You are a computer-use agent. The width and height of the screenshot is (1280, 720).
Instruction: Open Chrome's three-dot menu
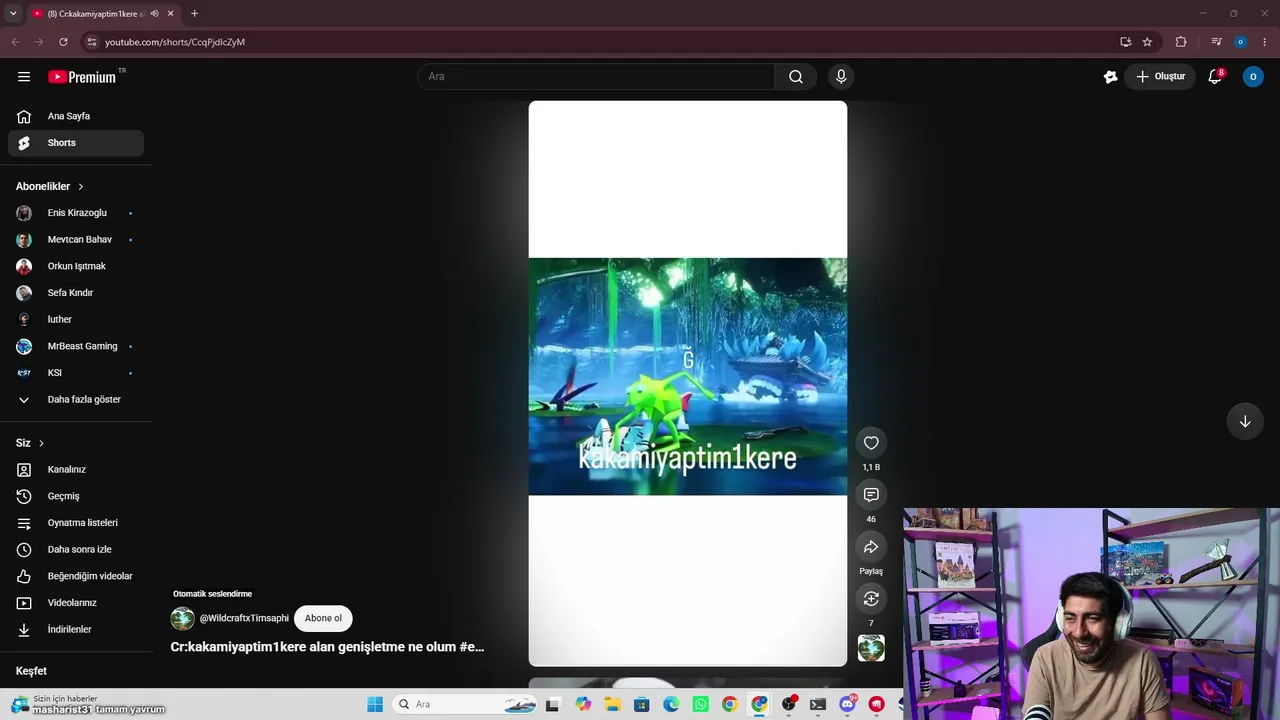pyautogui.click(x=1265, y=42)
